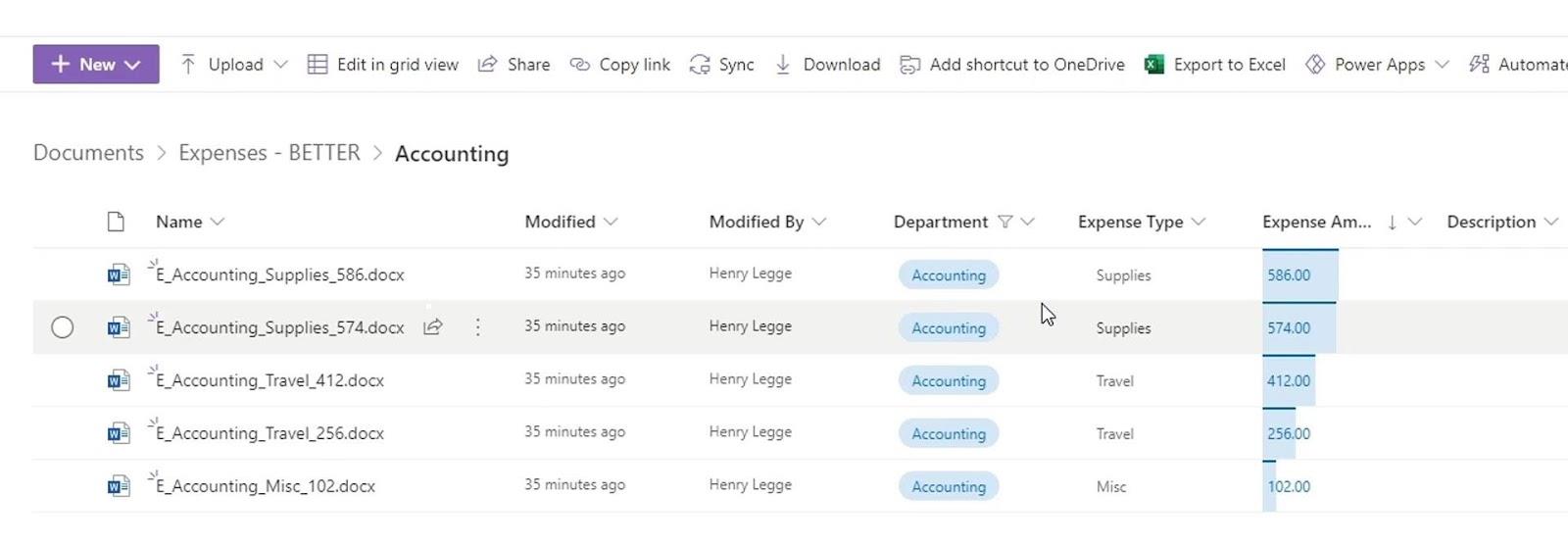Click the Power Apps icon
1568x547 pixels.
coord(1315,65)
